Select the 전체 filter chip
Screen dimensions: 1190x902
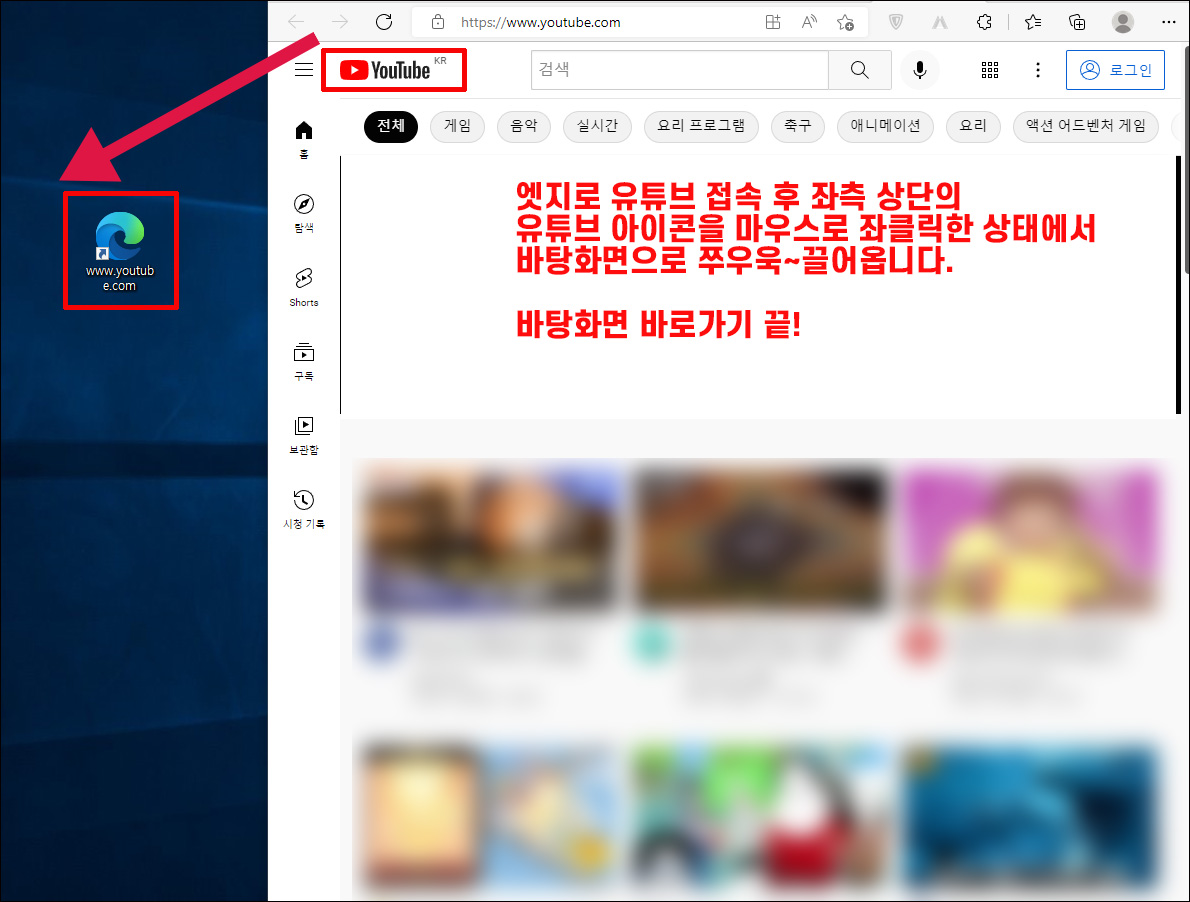(x=391, y=126)
